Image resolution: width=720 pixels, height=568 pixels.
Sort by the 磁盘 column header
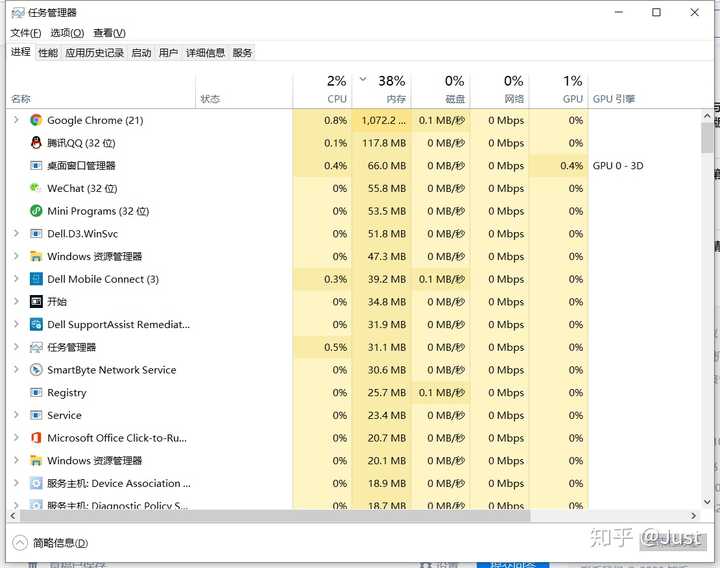coord(440,89)
